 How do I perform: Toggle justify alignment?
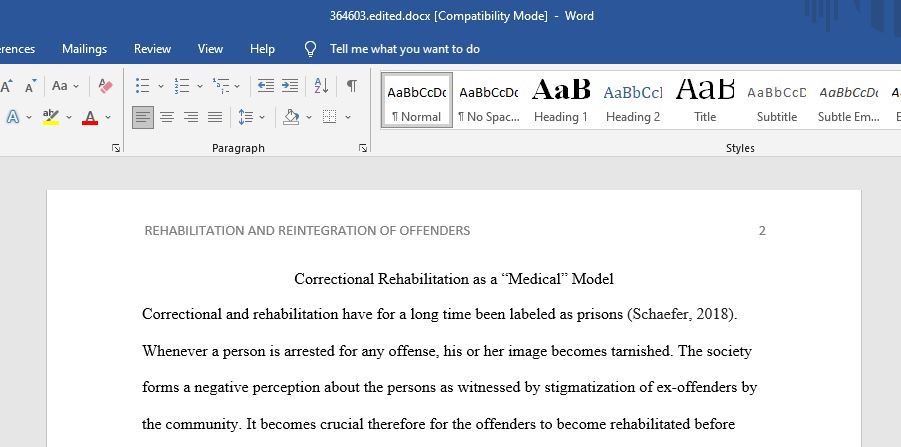215,117
